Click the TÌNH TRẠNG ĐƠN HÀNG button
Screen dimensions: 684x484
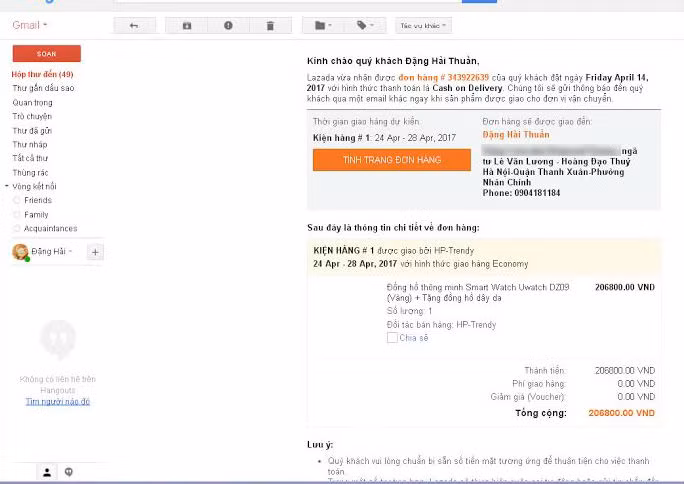pyautogui.click(x=392, y=160)
